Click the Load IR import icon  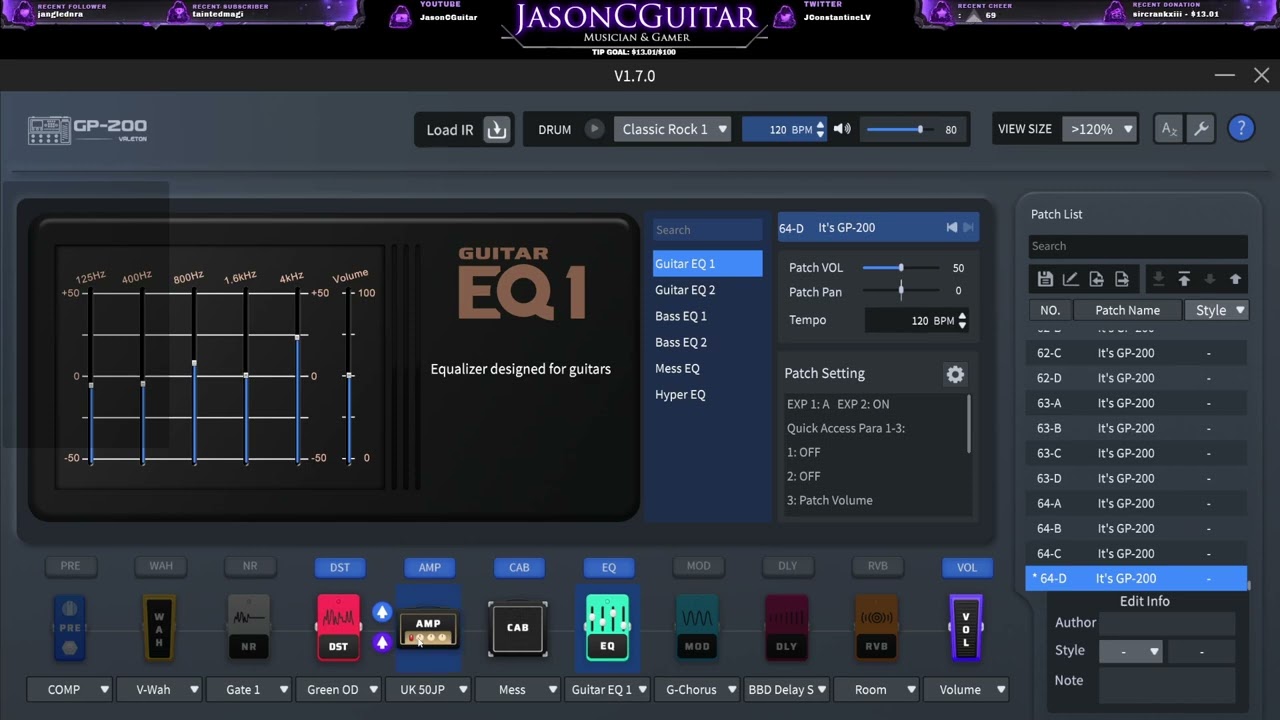(x=497, y=129)
